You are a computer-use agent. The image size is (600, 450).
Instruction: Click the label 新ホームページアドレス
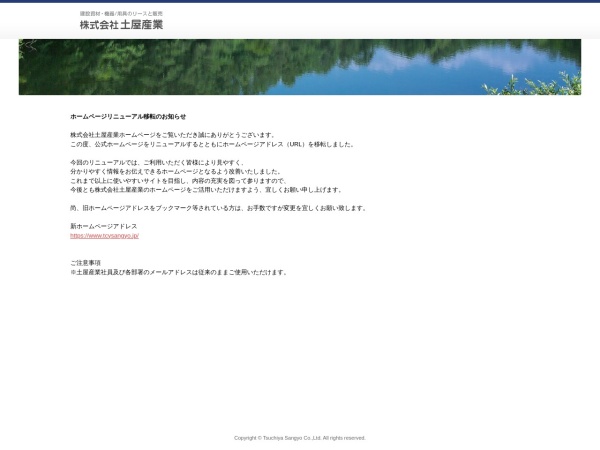coord(103,227)
